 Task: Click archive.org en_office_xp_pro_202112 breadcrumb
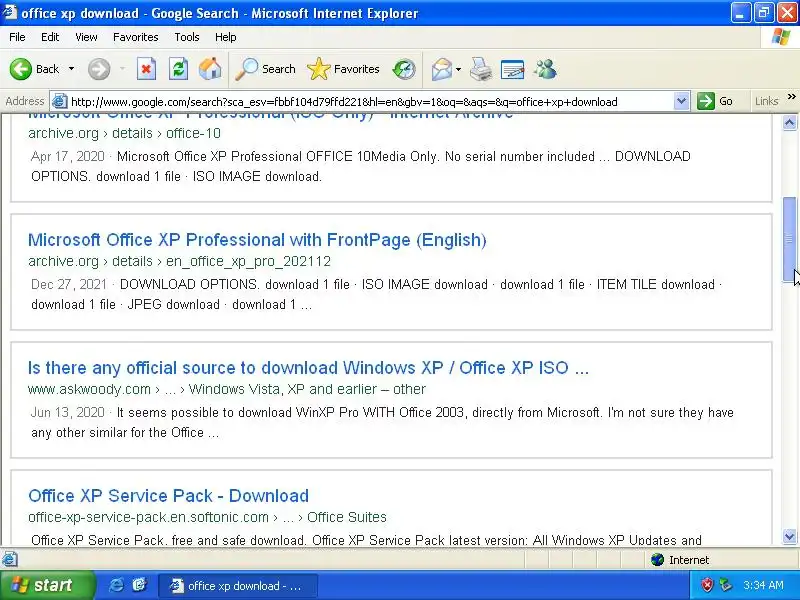[x=180, y=261]
